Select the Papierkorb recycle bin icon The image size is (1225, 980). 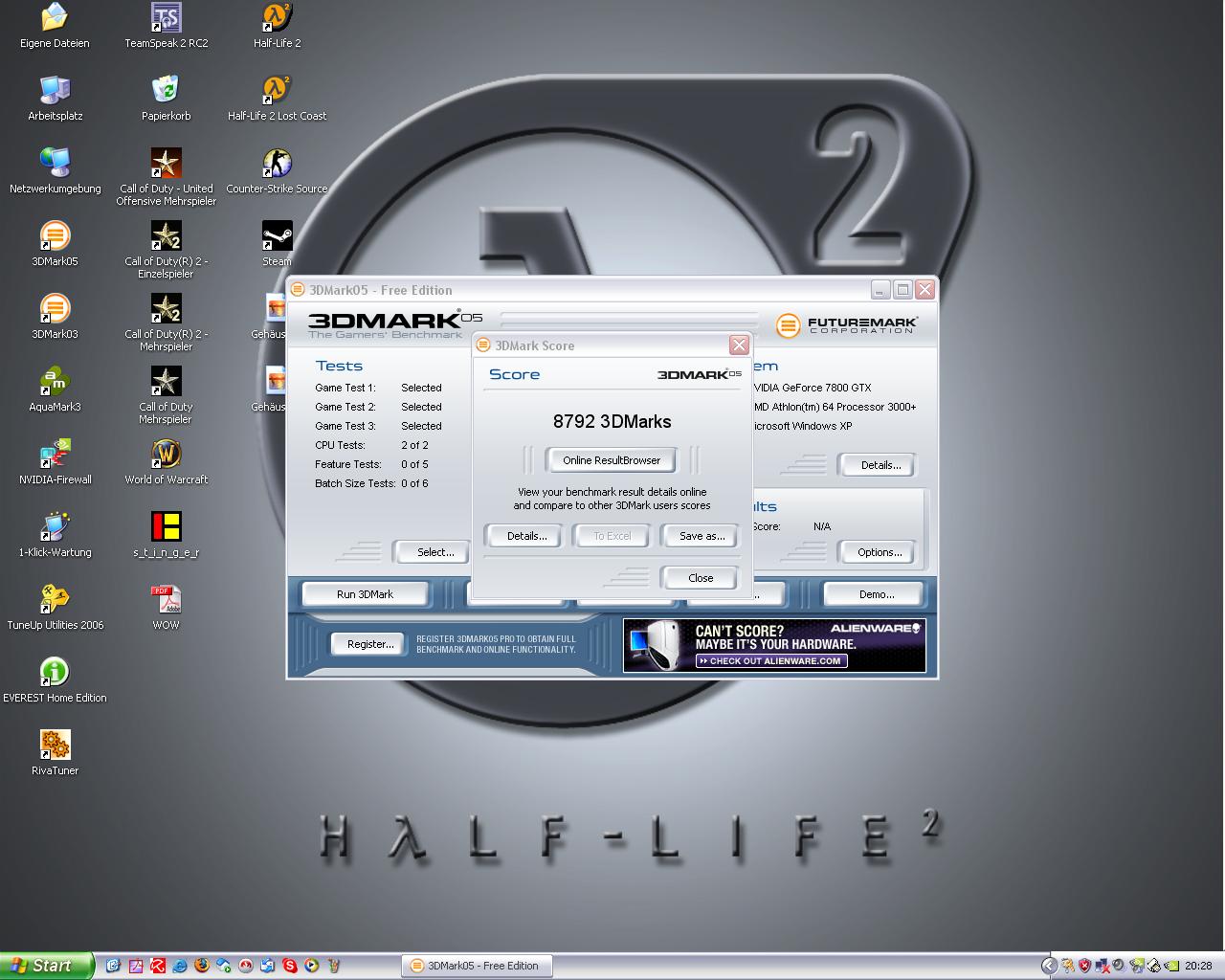point(166,100)
